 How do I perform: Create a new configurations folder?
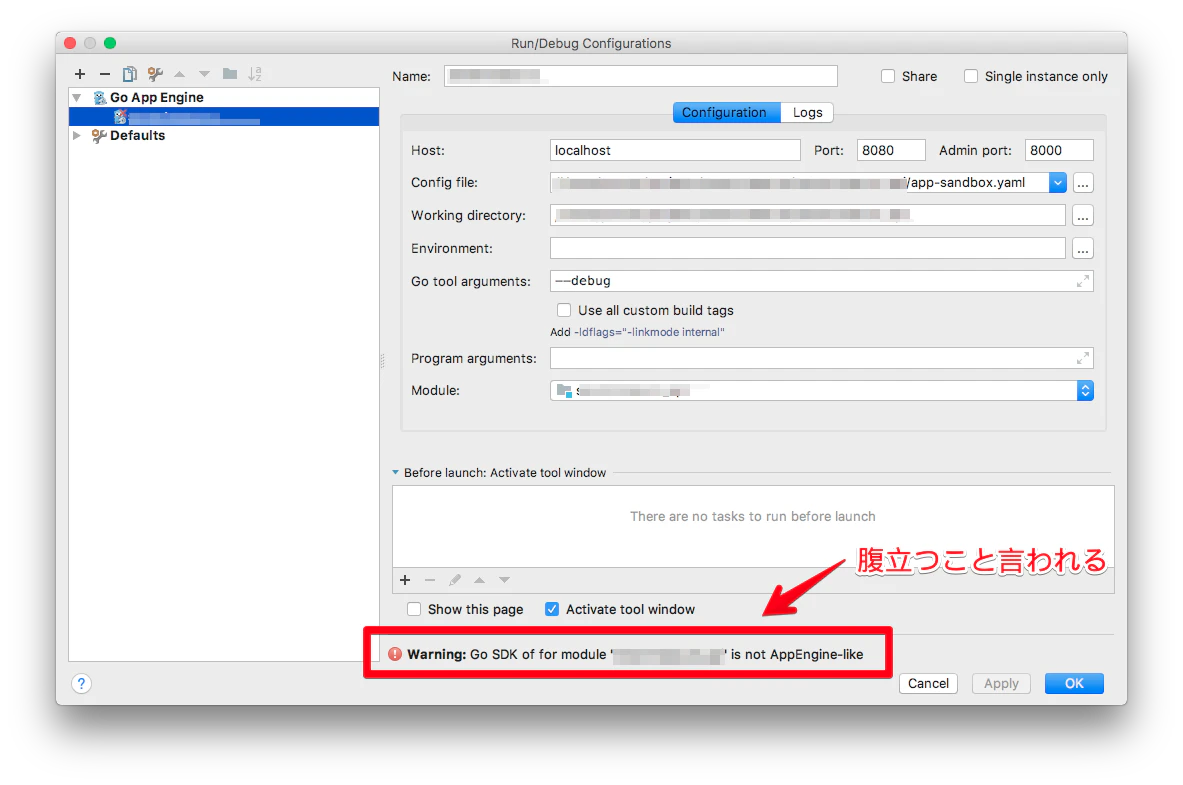coord(230,74)
